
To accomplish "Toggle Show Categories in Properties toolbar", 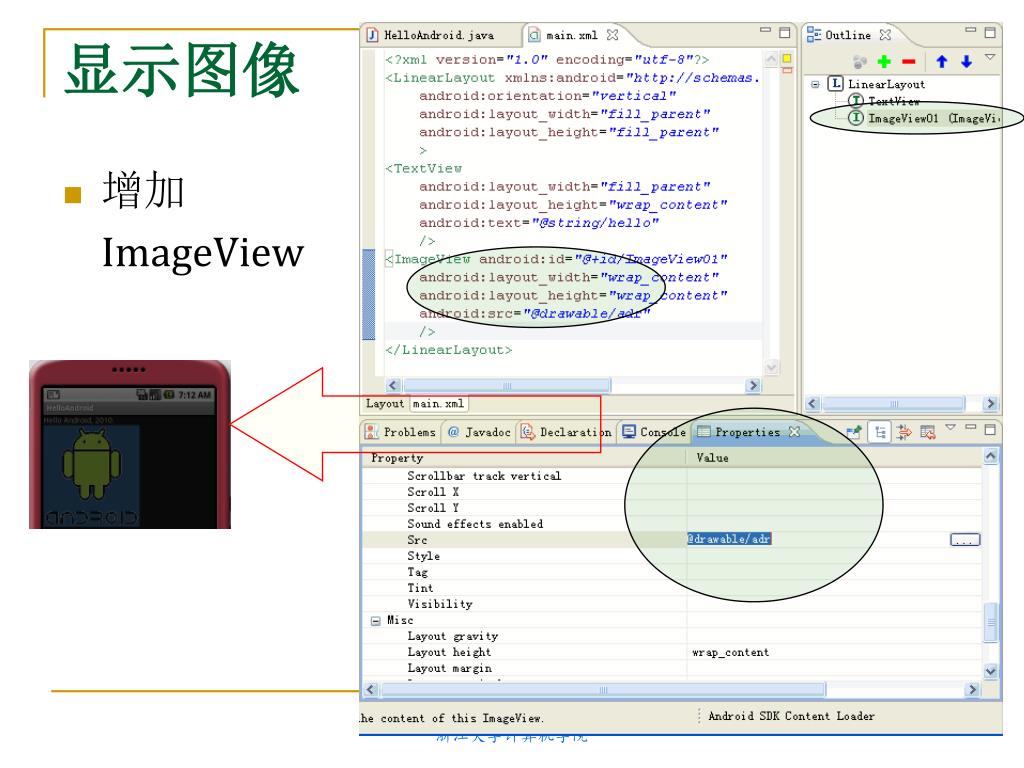I will pos(880,432).
